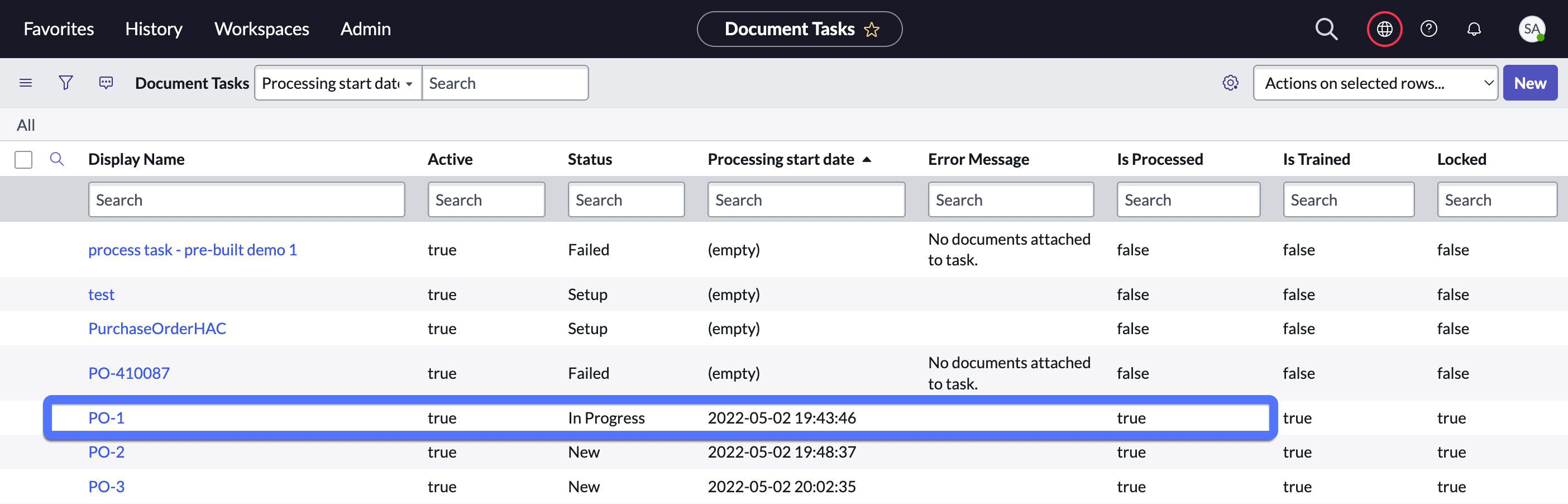Sort by the Active column header
The image size is (1568, 504).
point(450,159)
